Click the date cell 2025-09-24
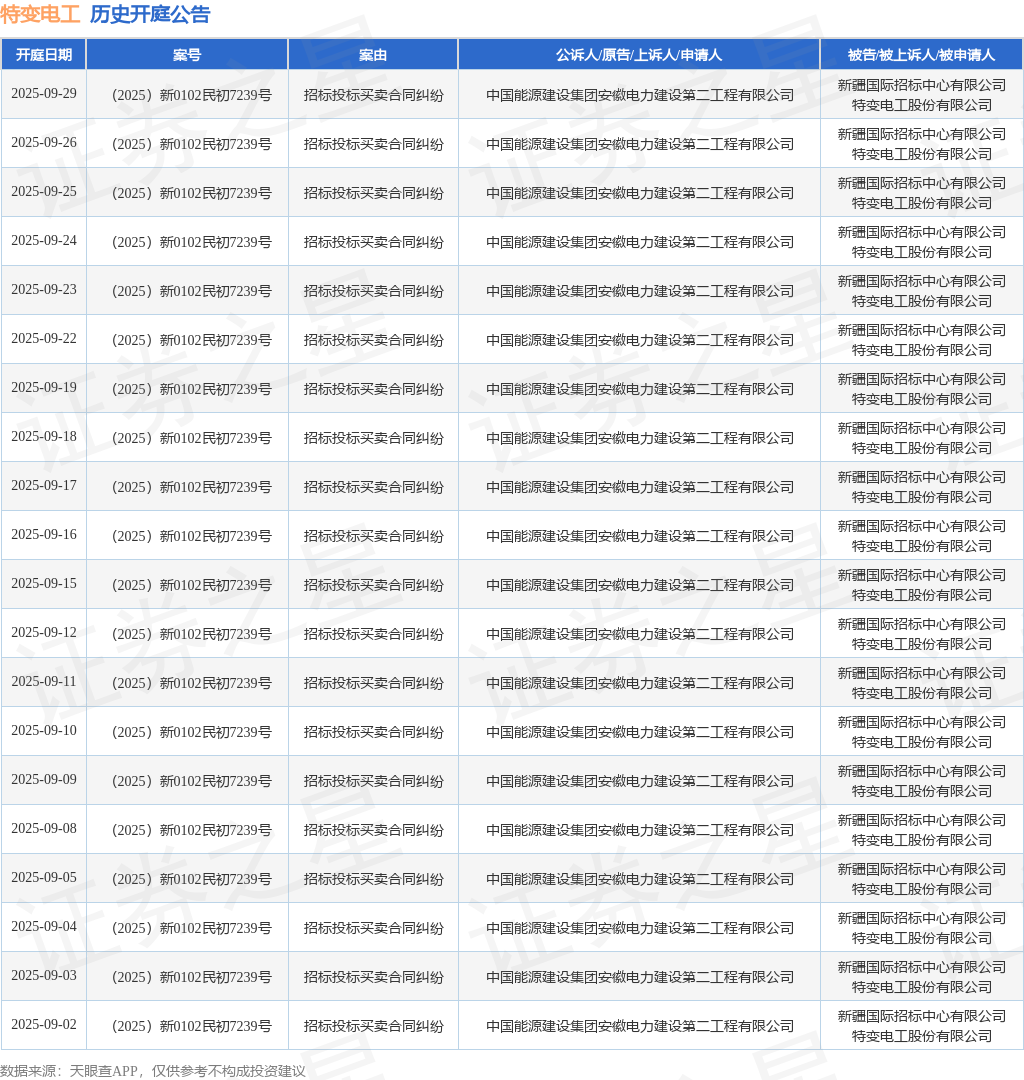The height and width of the screenshot is (1080, 1024). coord(44,240)
